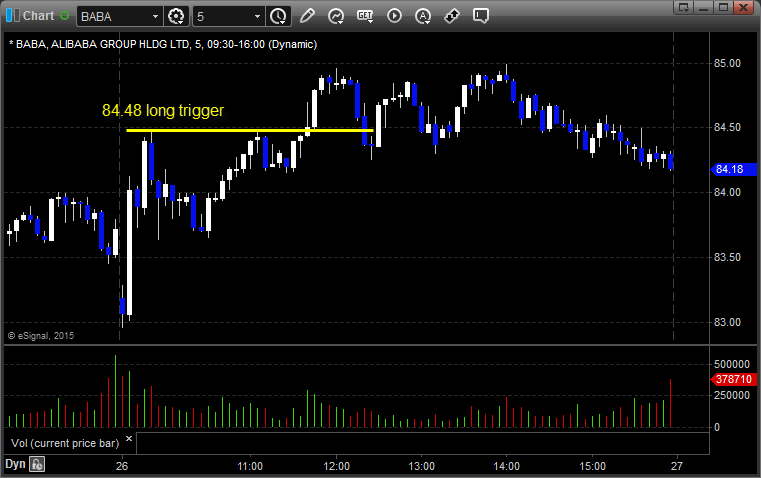Click the bar replay play icon

click(x=394, y=16)
